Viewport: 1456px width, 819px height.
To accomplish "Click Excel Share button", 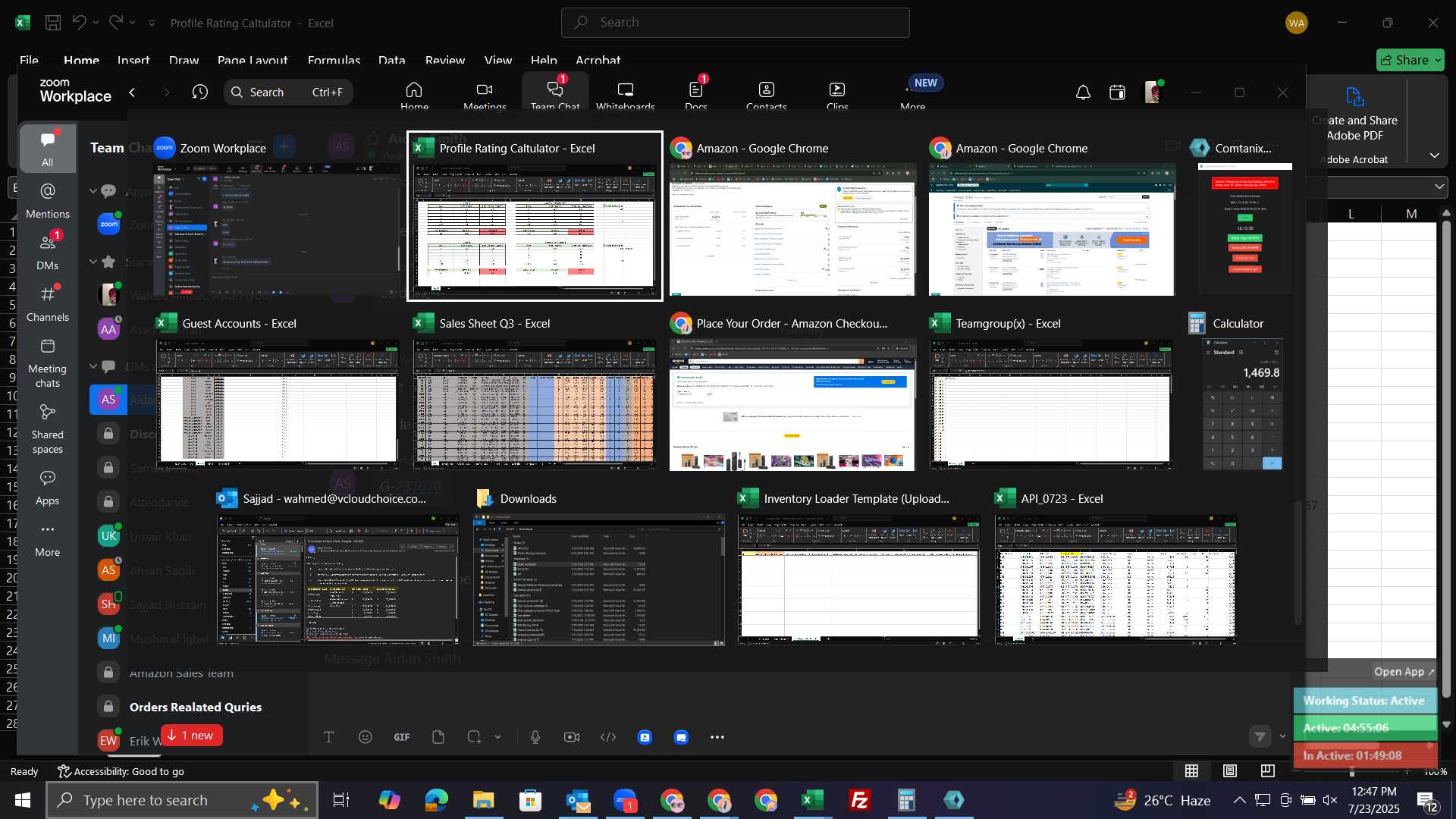I will pyautogui.click(x=1410, y=60).
